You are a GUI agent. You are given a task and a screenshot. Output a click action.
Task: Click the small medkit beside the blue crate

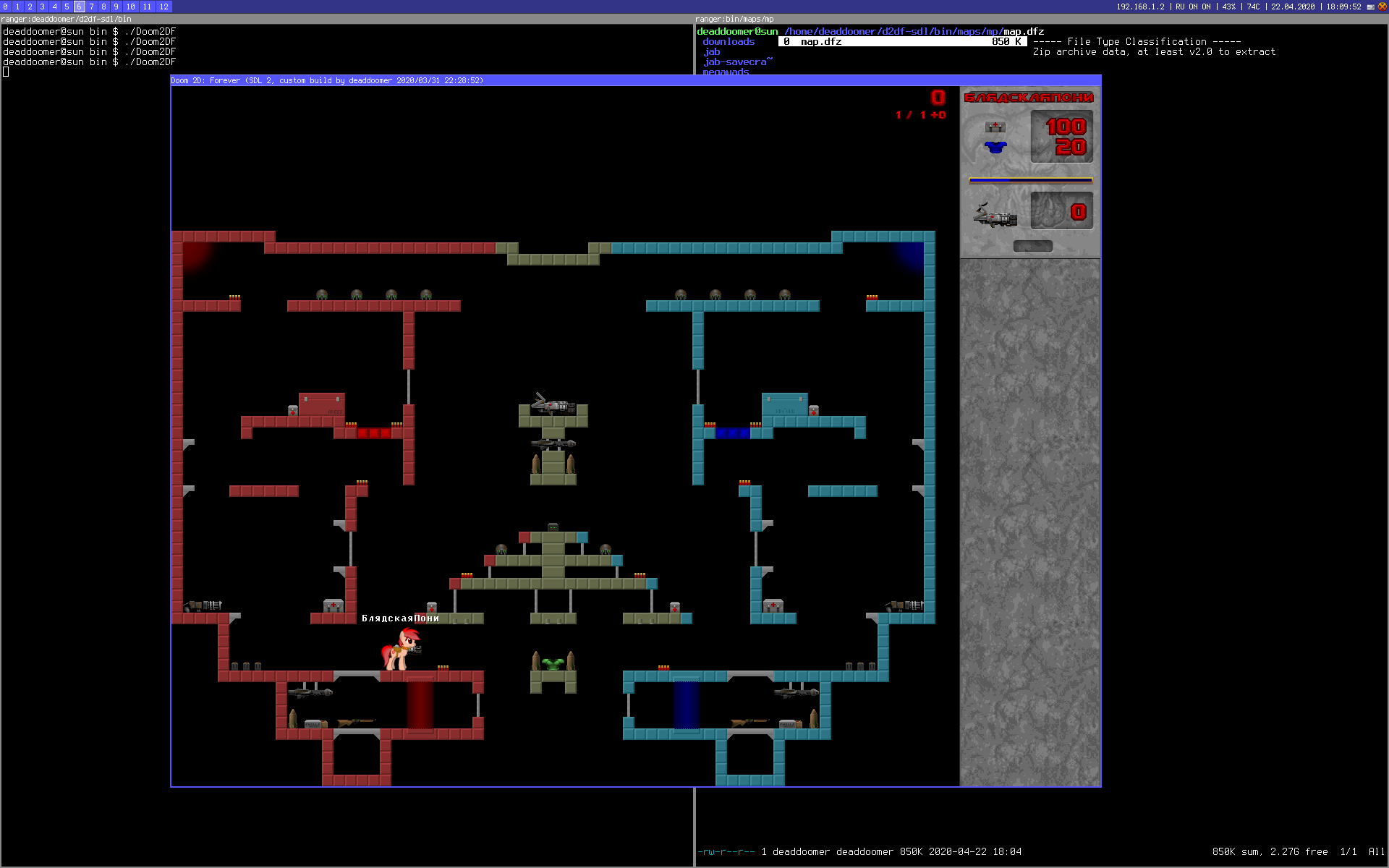[x=814, y=410]
